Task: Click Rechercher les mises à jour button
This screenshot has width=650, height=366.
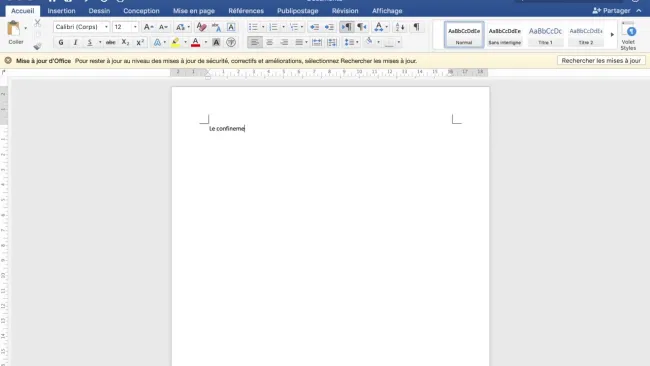Action: (x=601, y=61)
